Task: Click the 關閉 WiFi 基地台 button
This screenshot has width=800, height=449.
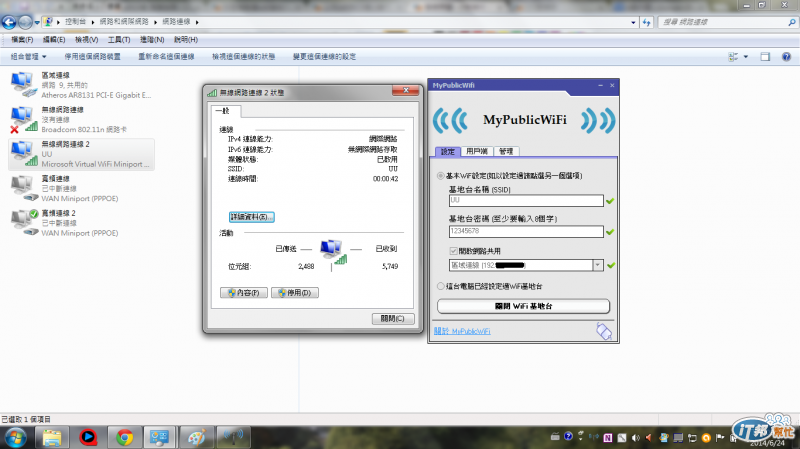Action: [523, 306]
